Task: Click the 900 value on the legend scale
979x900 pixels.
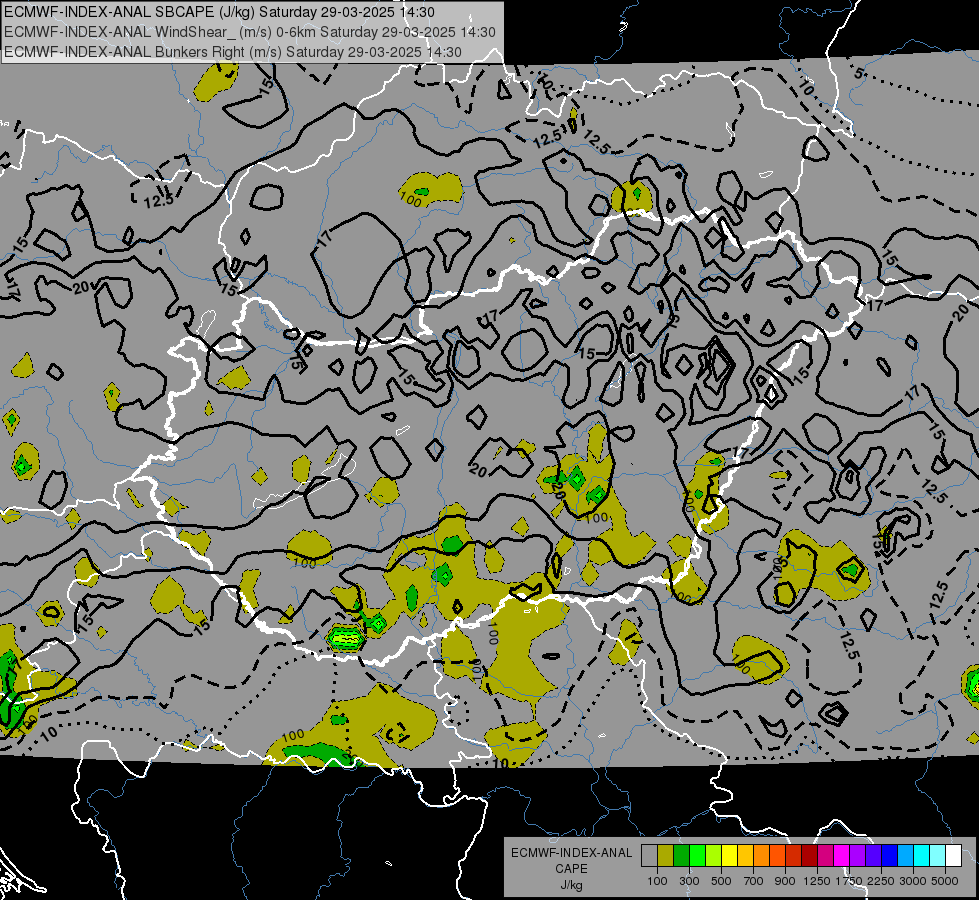Action: pyautogui.click(x=785, y=881)
